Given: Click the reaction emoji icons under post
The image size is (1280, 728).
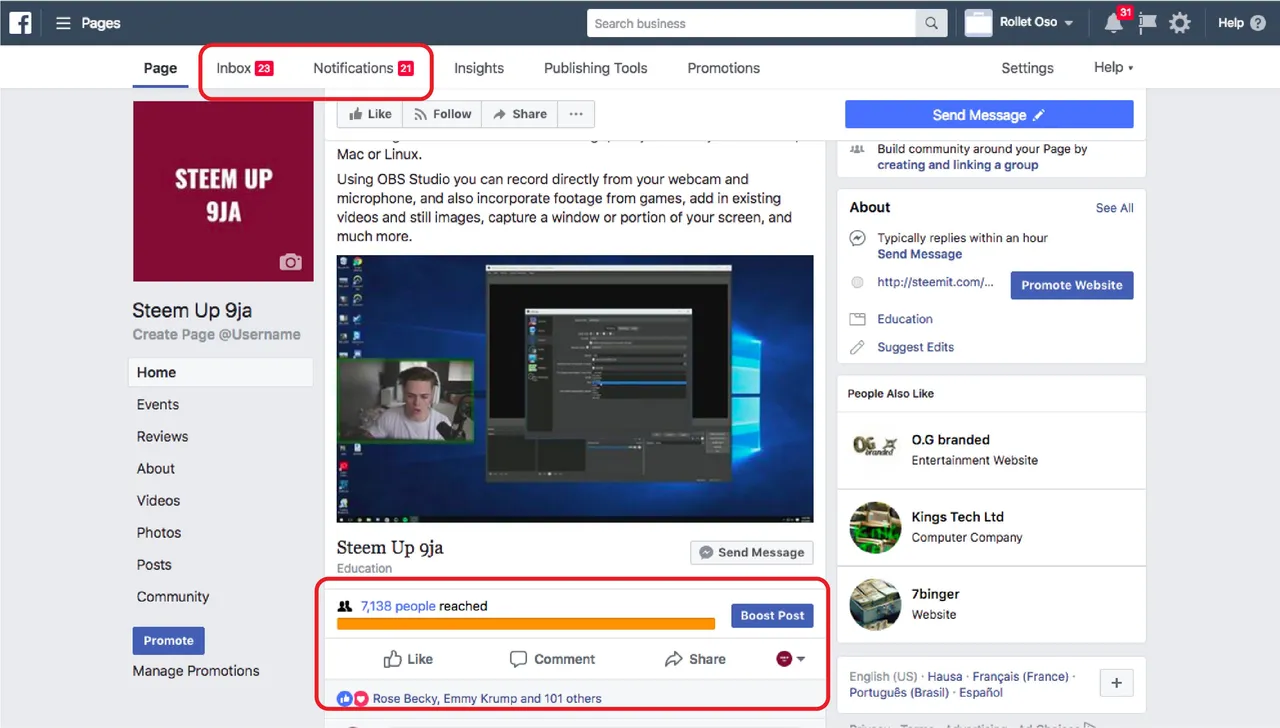Looking at the screenshot, I should (x=353, y=698).
